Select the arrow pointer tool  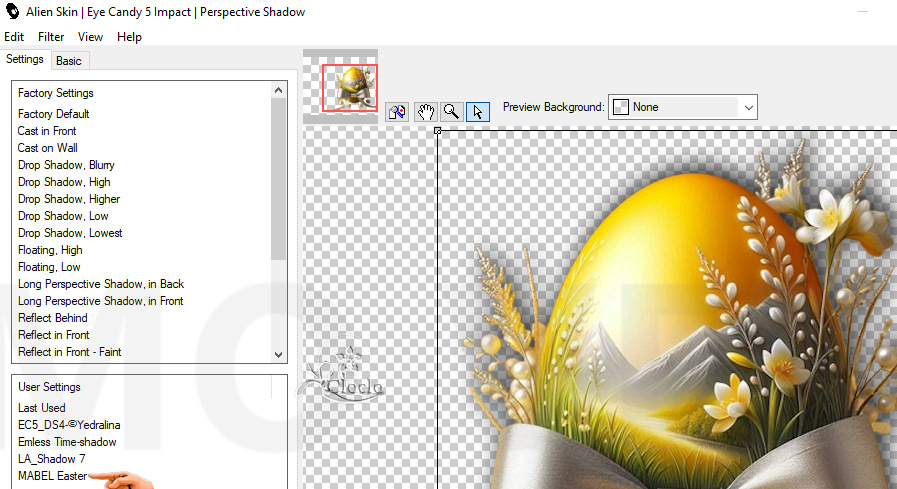click(x=477, y=112)
